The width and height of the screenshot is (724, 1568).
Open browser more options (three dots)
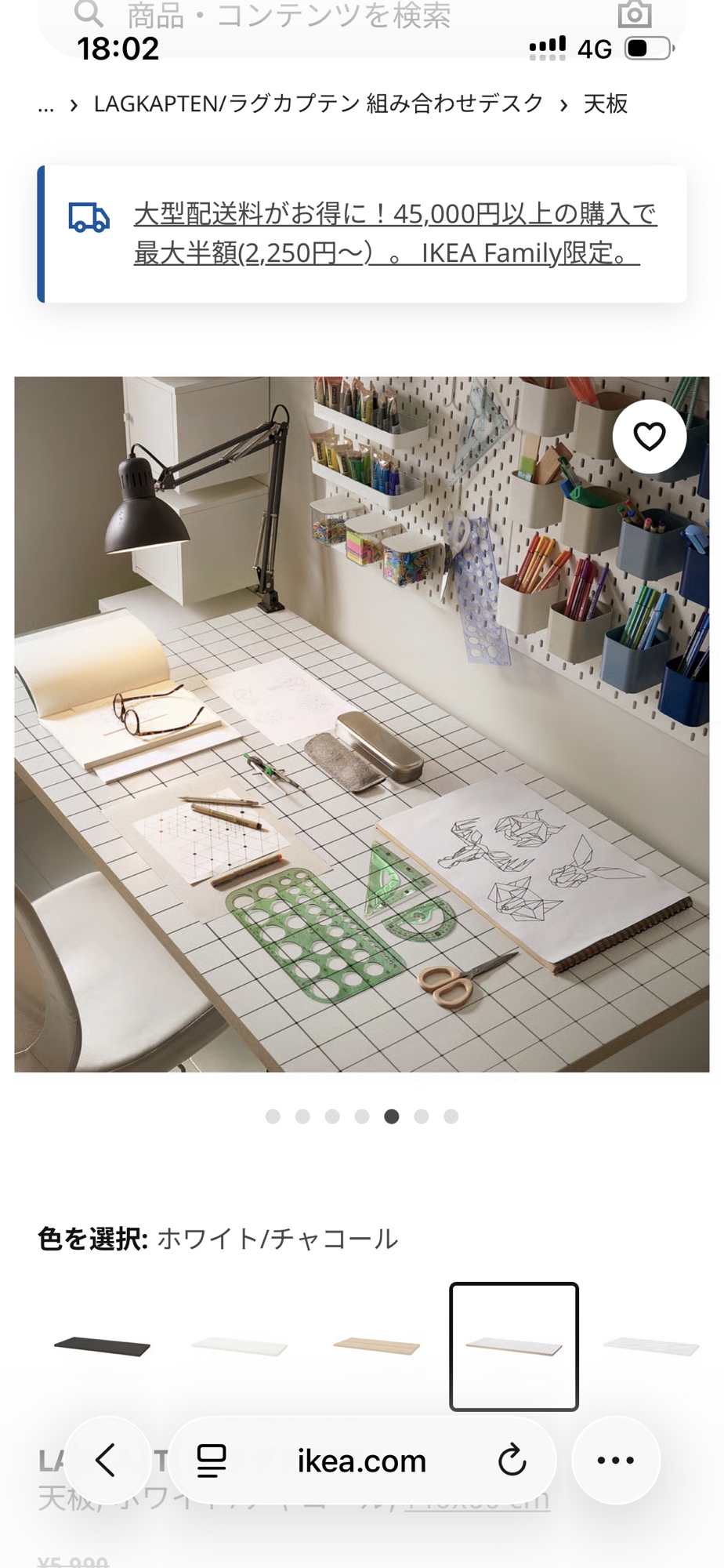616,1460
